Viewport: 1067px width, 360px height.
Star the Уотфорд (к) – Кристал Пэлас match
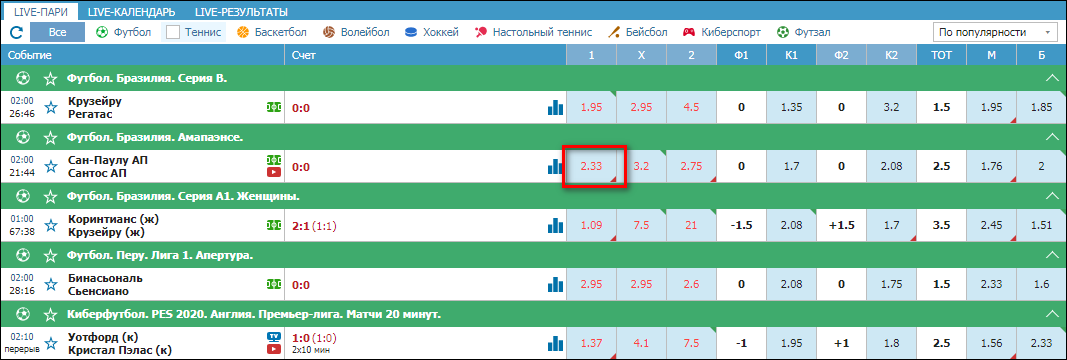pos(50,343)
